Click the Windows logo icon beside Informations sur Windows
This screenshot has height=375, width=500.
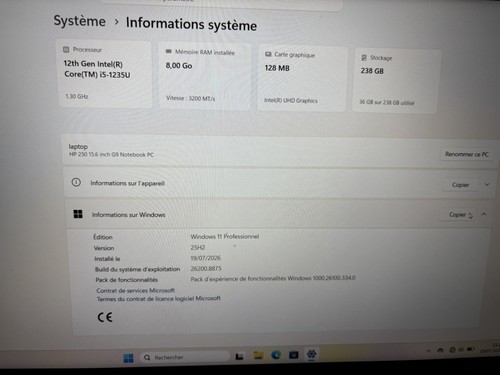pyautogui.click(x=78, y=214)
